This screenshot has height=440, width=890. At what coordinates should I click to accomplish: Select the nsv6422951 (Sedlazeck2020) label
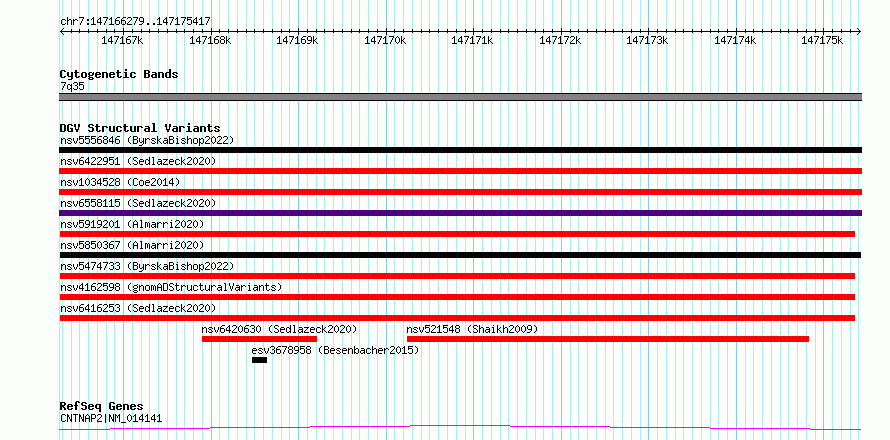click(x=138, y=161)
